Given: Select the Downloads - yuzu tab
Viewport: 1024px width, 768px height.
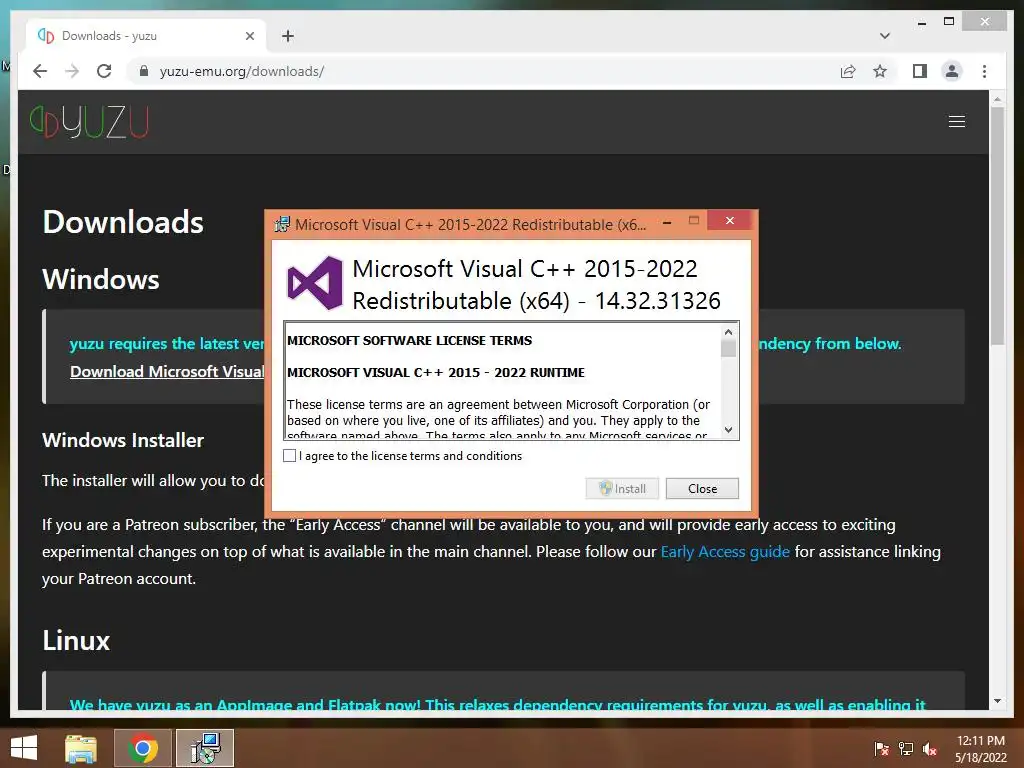Looking at the screenshot, I should pyautogui.click(x=146, y=36).
